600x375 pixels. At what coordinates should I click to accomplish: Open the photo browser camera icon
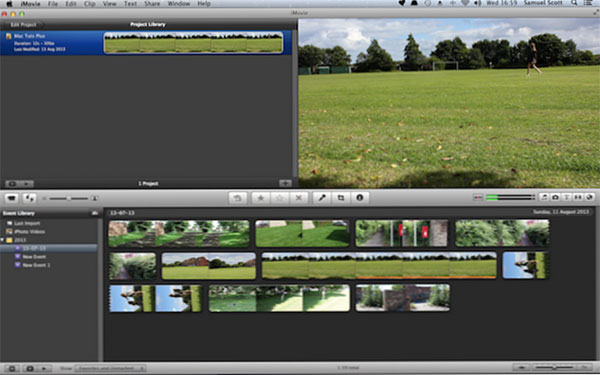pos(555,197)
